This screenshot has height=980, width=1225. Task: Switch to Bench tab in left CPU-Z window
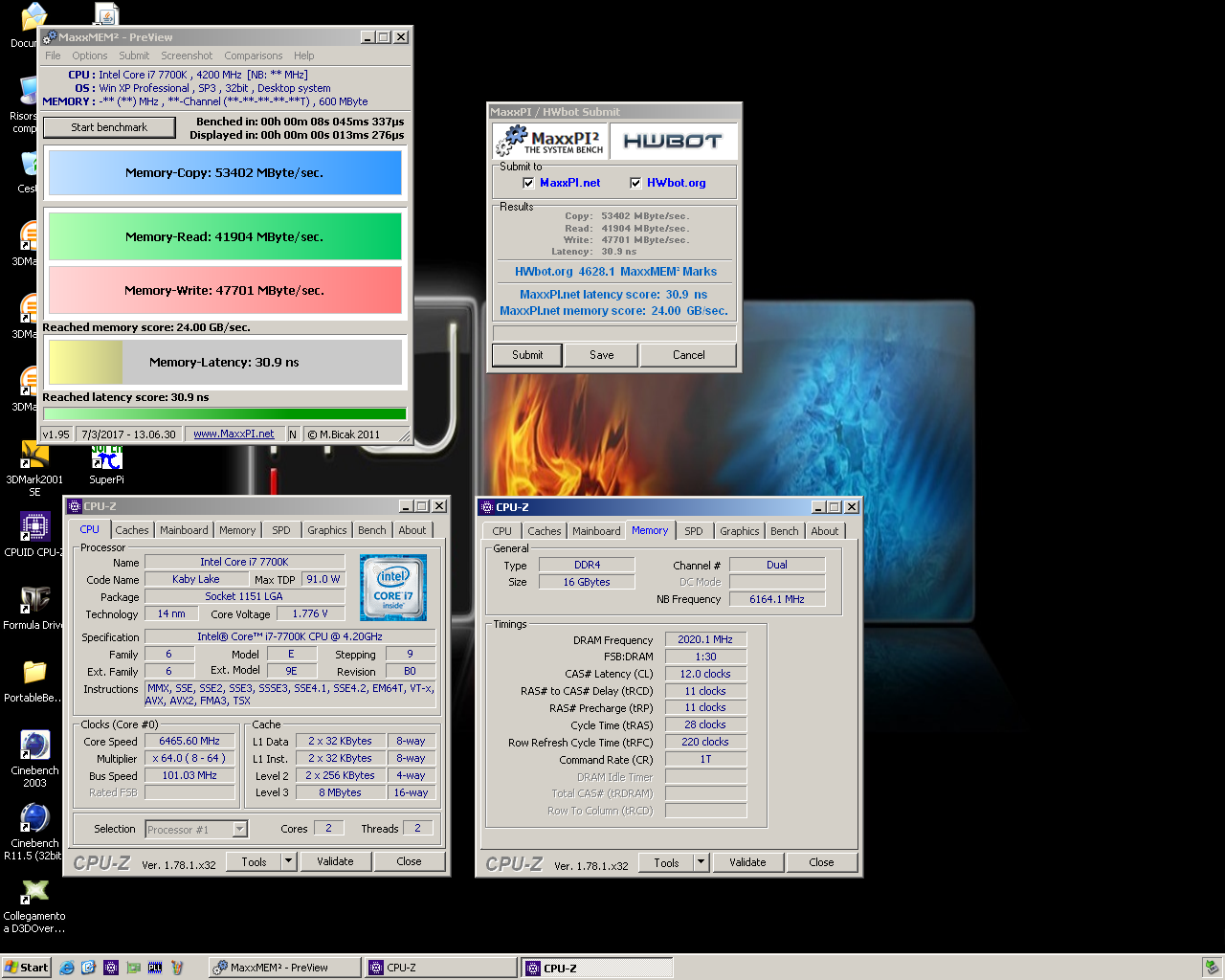click(x=372, y=530)
